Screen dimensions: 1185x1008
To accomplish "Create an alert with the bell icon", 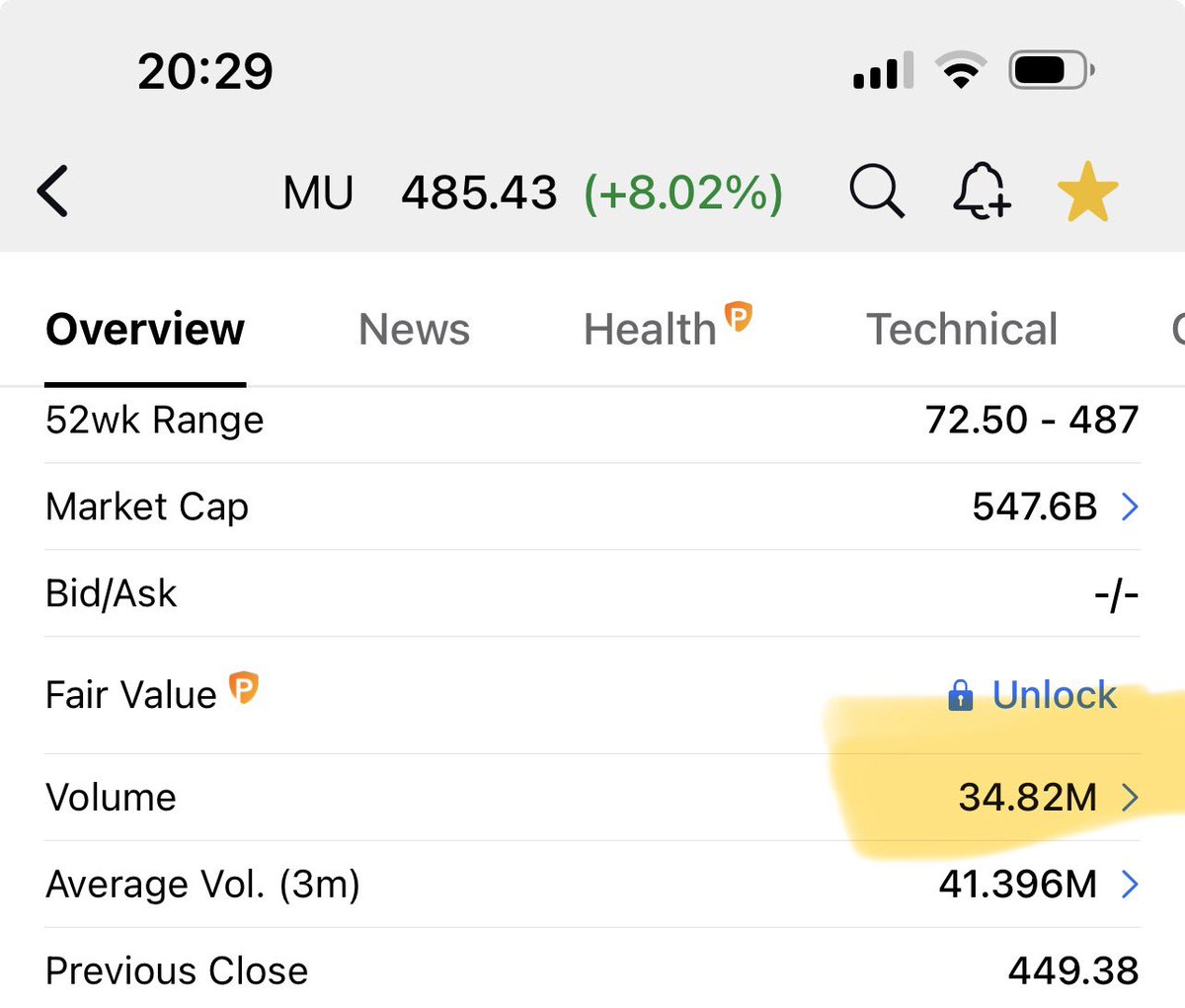I will click(x=981, y=191).
